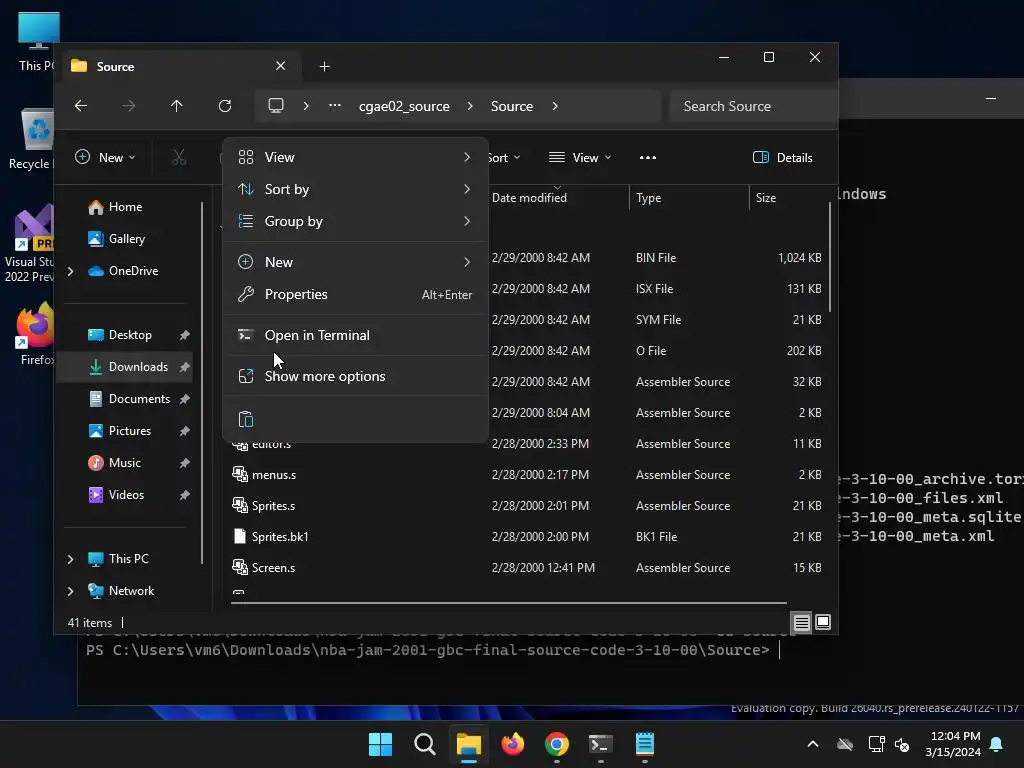Choose Open in Terminal
1024x768 pixels.
click(356, 335)
